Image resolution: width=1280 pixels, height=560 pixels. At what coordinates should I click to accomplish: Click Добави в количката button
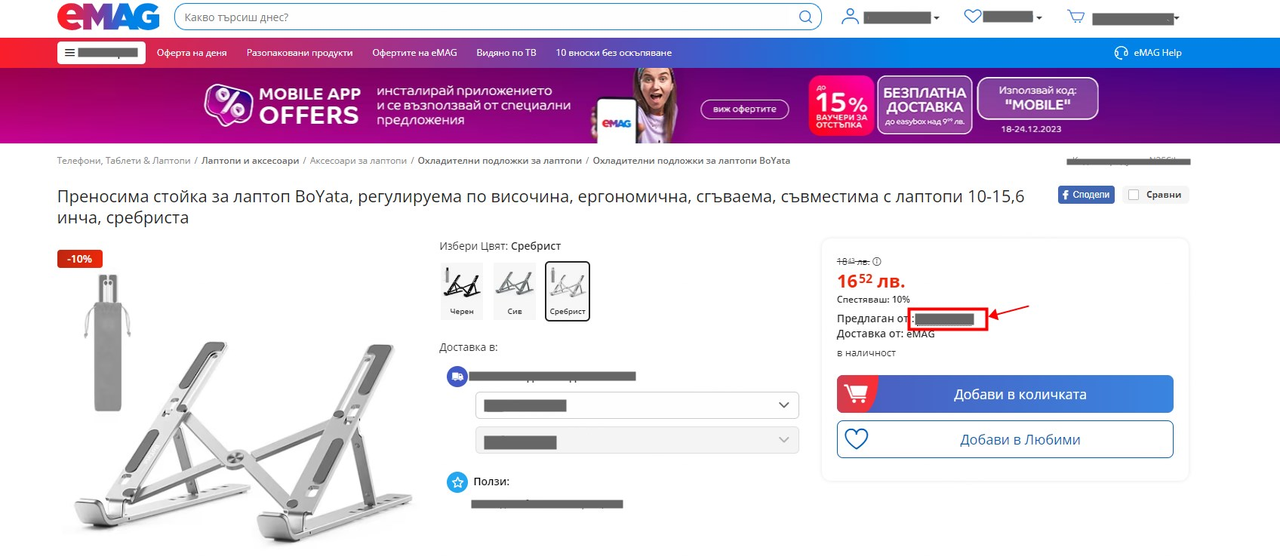1005,394
